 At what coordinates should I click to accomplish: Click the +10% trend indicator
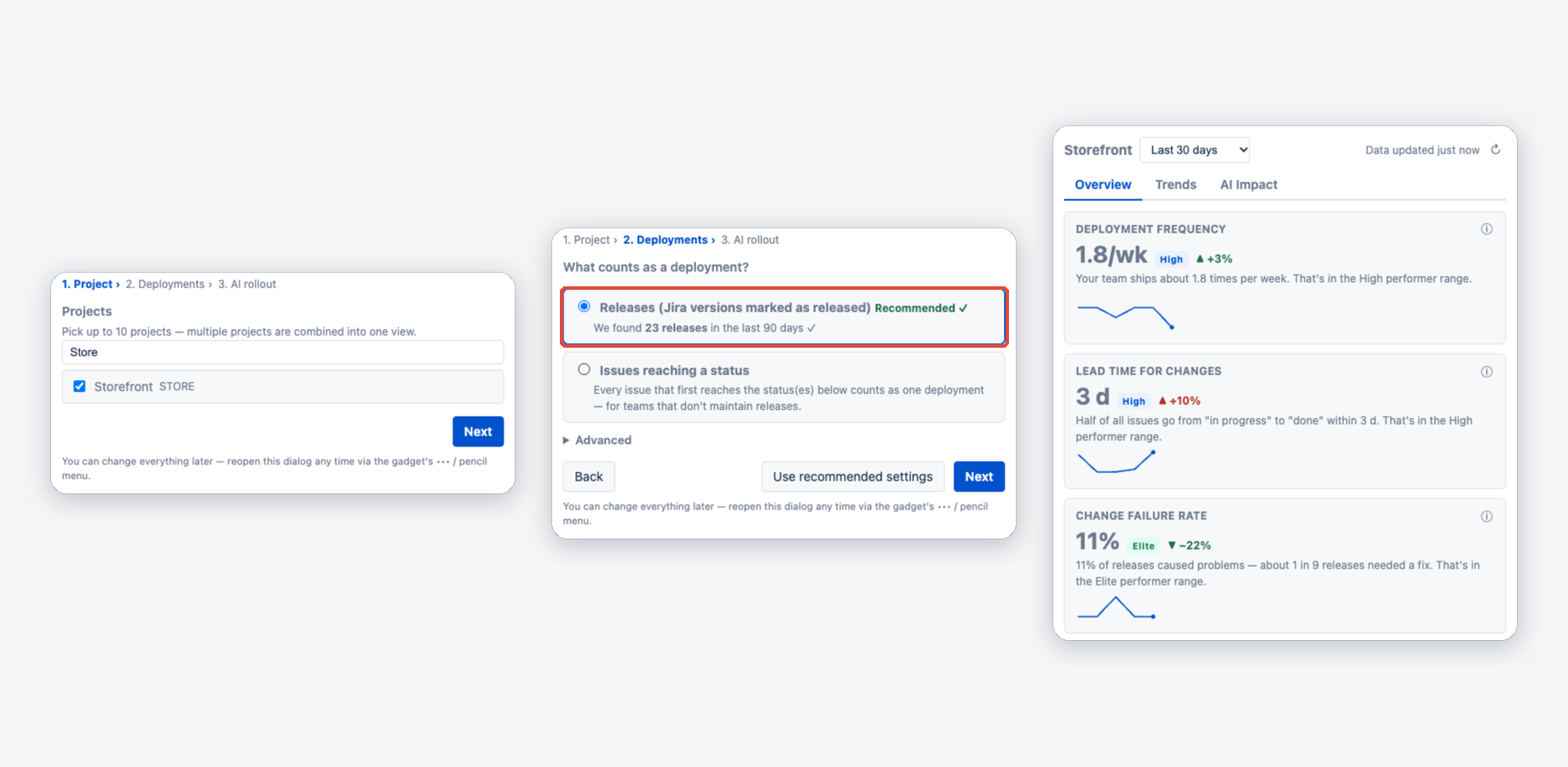(1179, 401)
